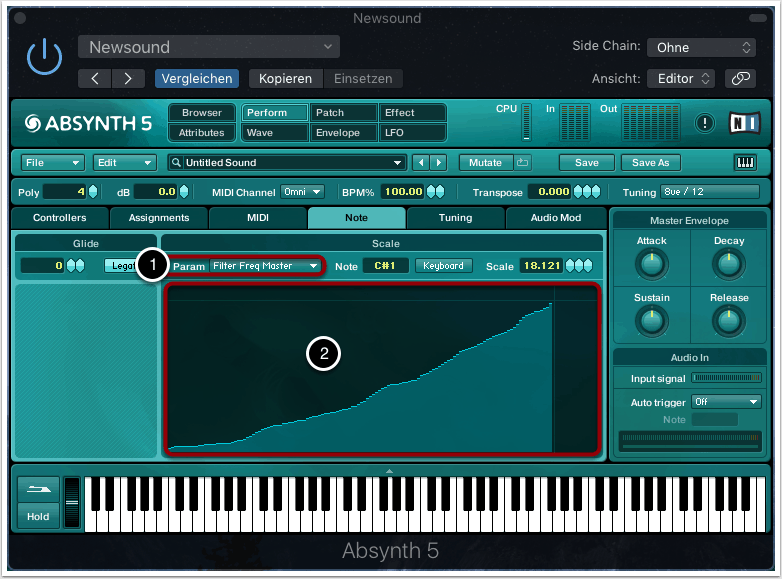Toggle the Hold button
This screenshot has height=579, width=782.
pos(38,517)
